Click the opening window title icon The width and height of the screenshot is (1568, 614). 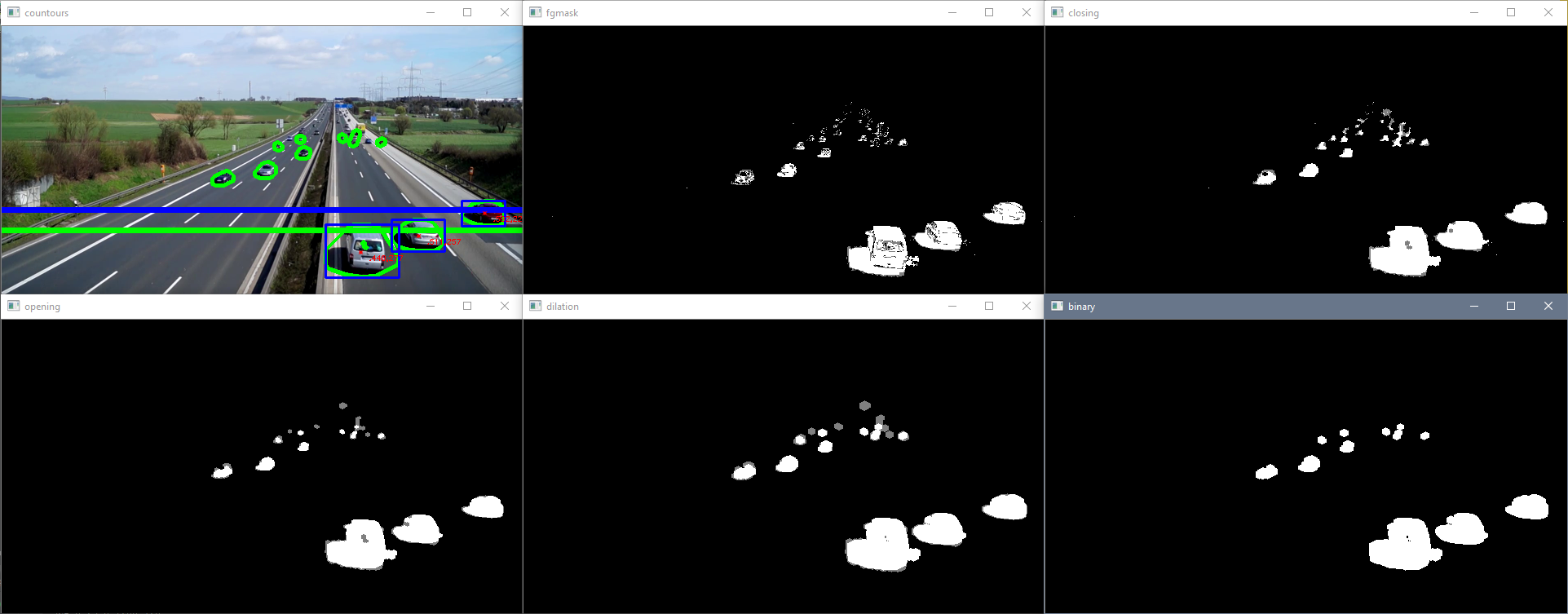pyautogui.click(x=13, y=306)
